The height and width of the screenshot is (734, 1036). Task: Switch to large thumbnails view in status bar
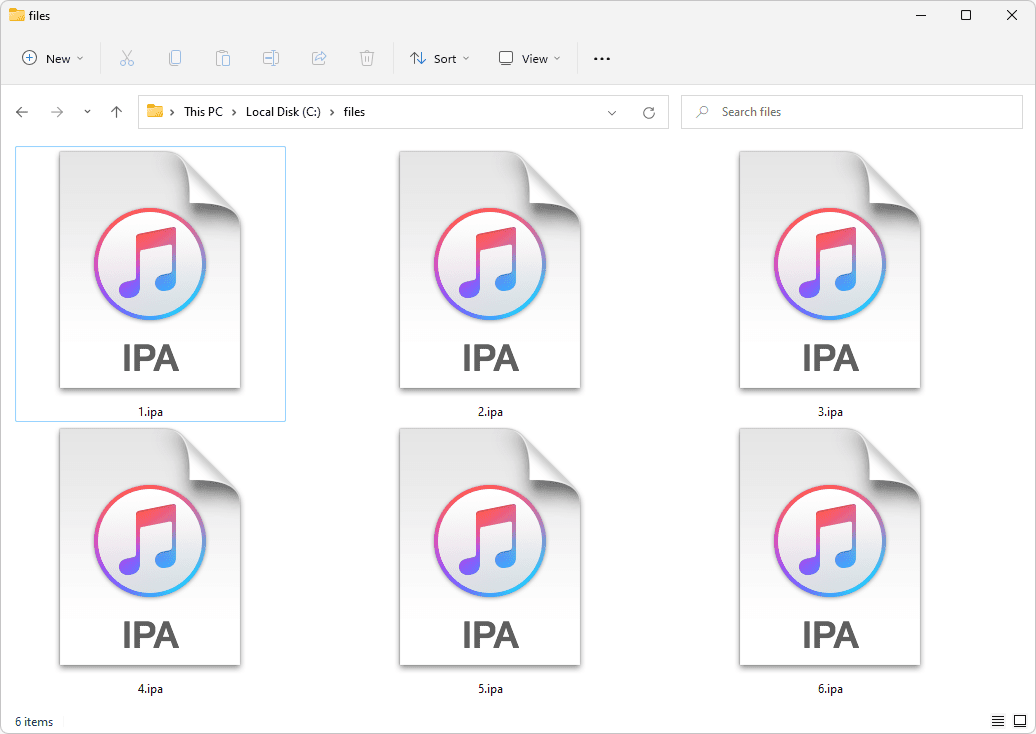(1021, 721)
